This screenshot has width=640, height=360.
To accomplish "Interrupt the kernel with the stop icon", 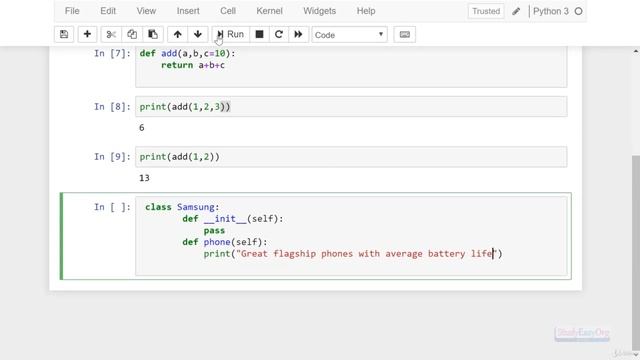I will pyautogui.click(x=259, y=34).
